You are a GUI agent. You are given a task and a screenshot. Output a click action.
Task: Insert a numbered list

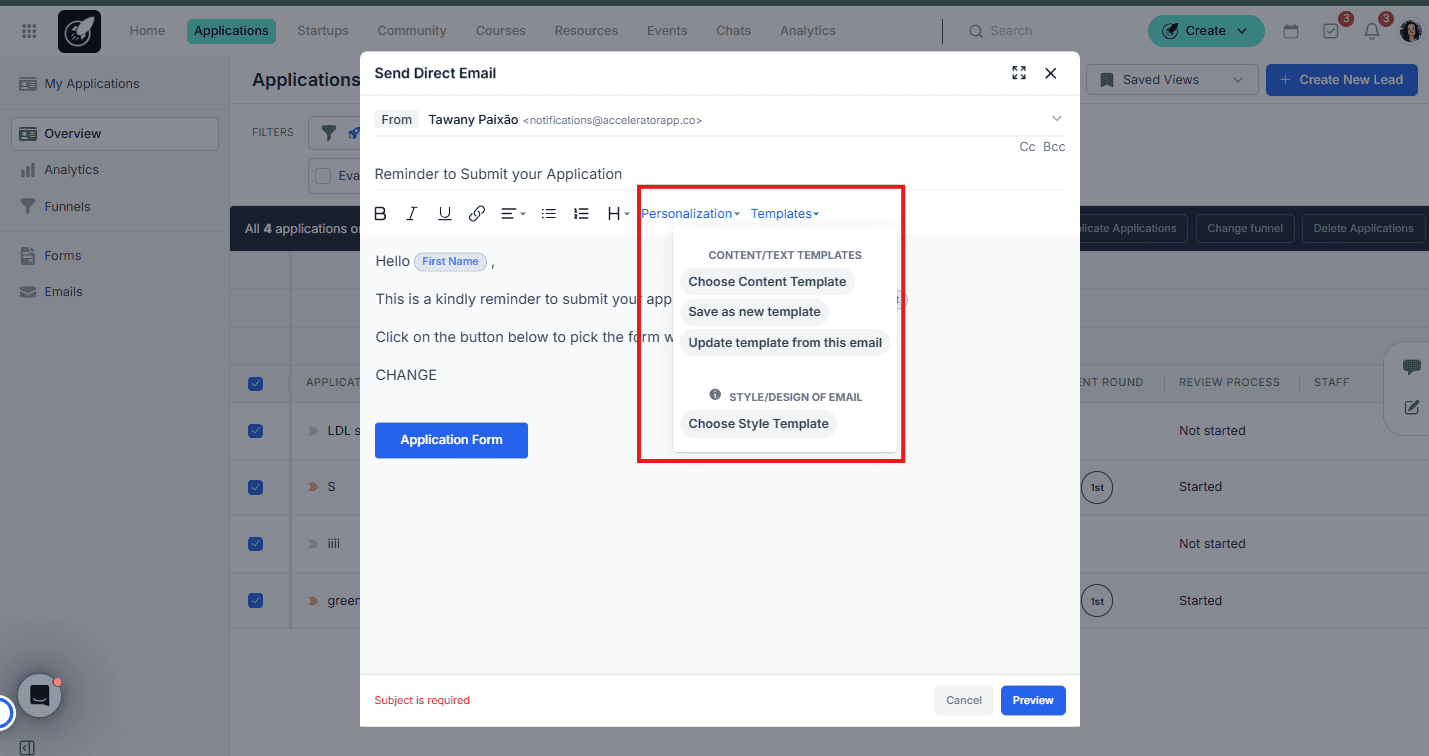581,213
